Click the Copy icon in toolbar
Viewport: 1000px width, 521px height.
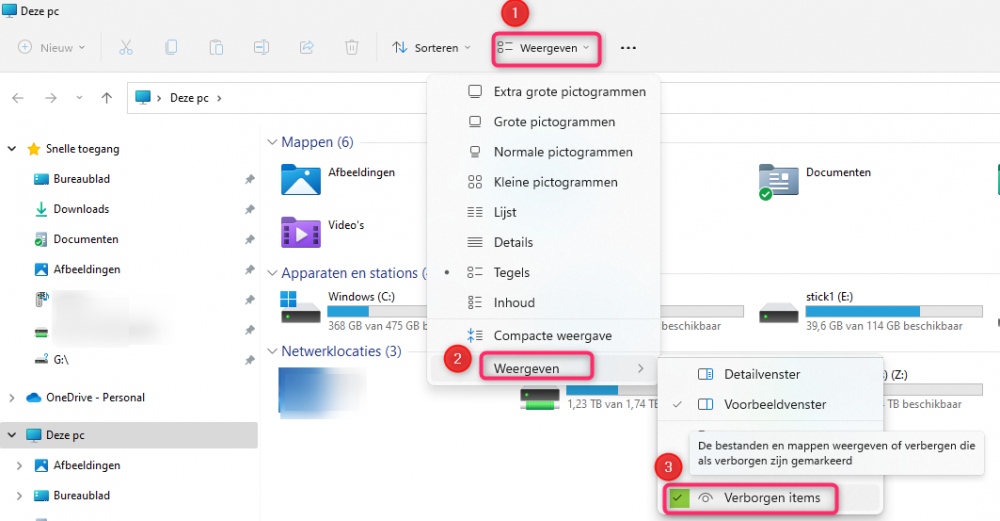click(x=171, y=48)
